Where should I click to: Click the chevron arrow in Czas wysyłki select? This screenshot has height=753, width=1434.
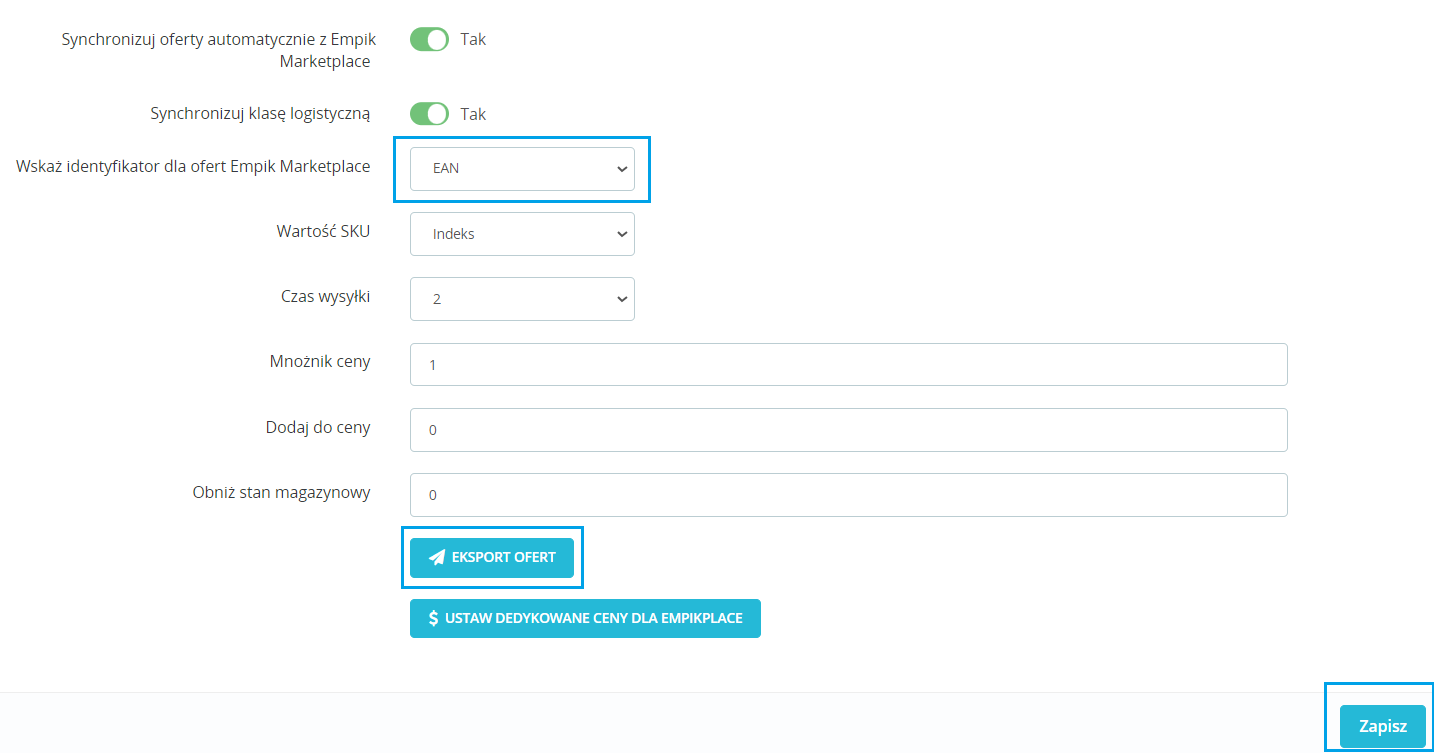621,299
